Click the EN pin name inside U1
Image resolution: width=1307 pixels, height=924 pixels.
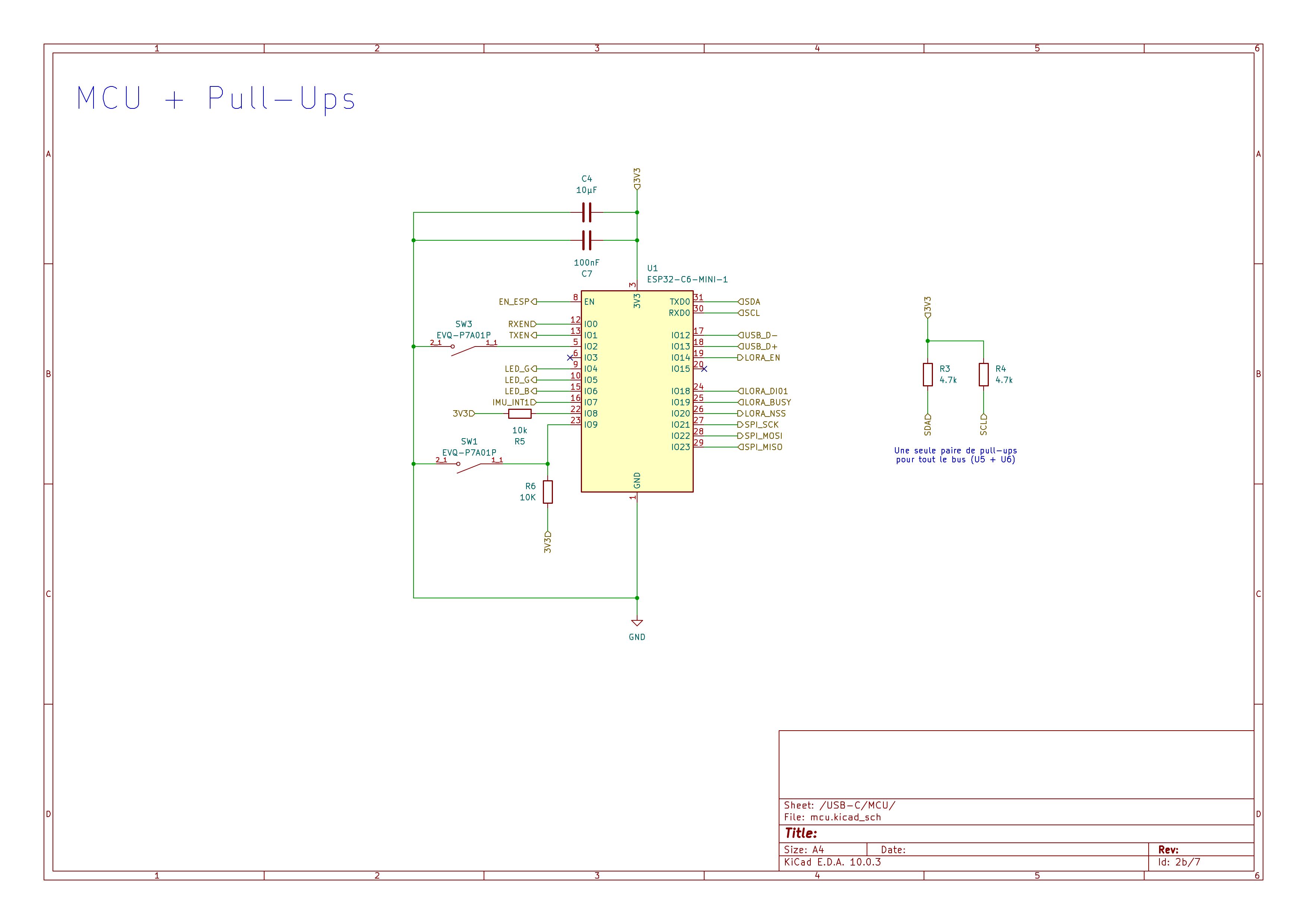pyautogui.click(x=589, y=302)
